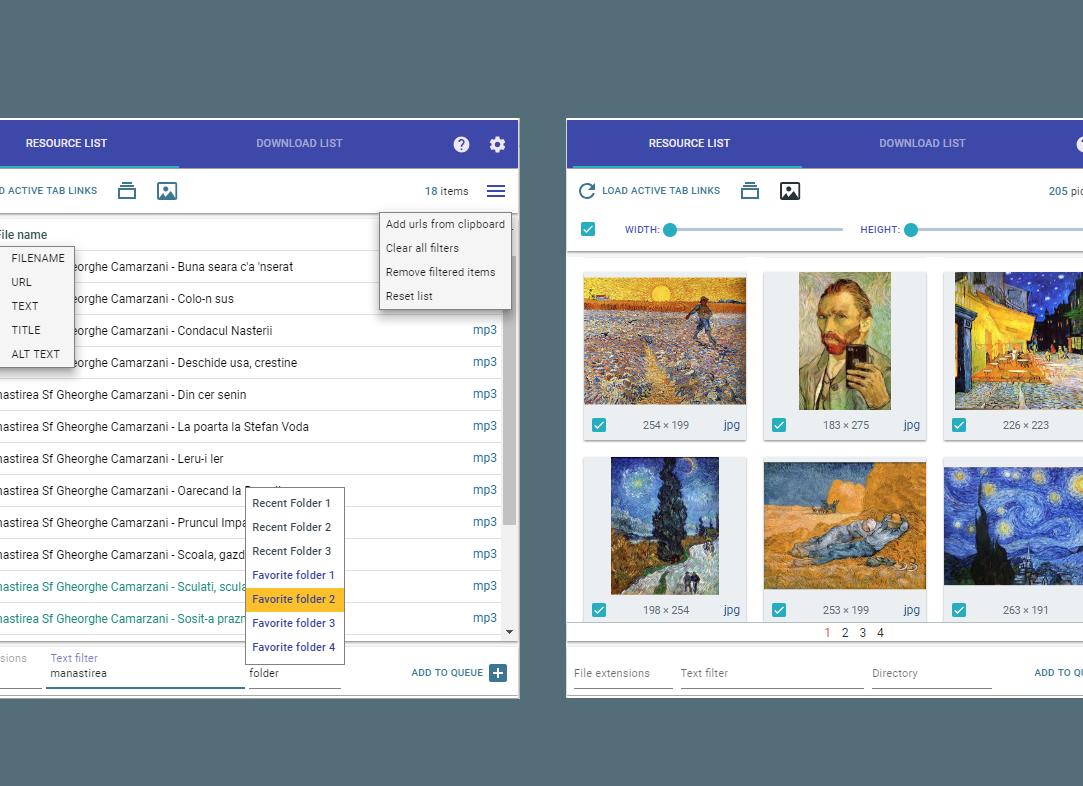Click the reload icon in right panel
This screenshot has height=786, width=1083.
587,191
